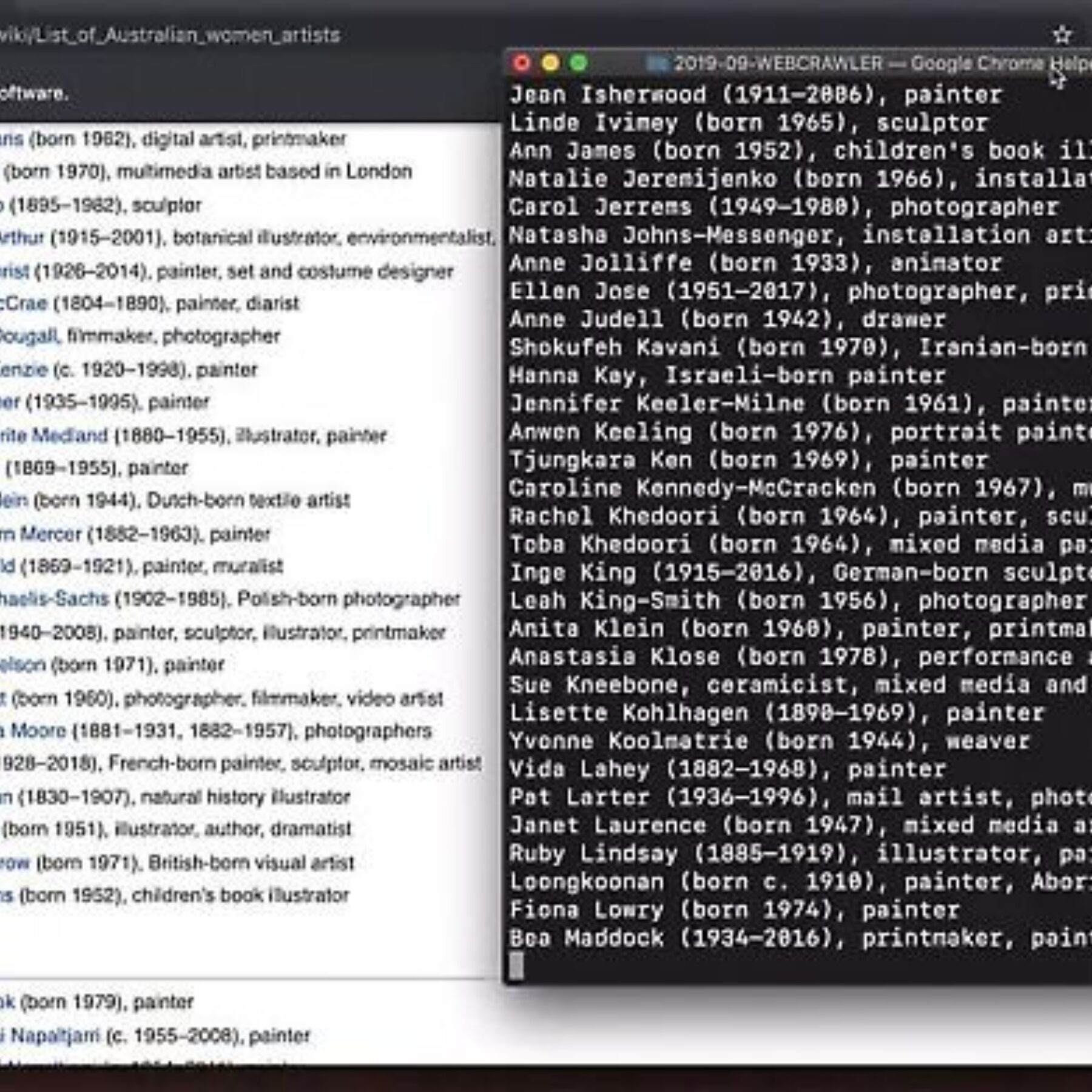1092x1092 pixels.
Task: Click the terminal line Anne Judell
Action: [727, 319]
